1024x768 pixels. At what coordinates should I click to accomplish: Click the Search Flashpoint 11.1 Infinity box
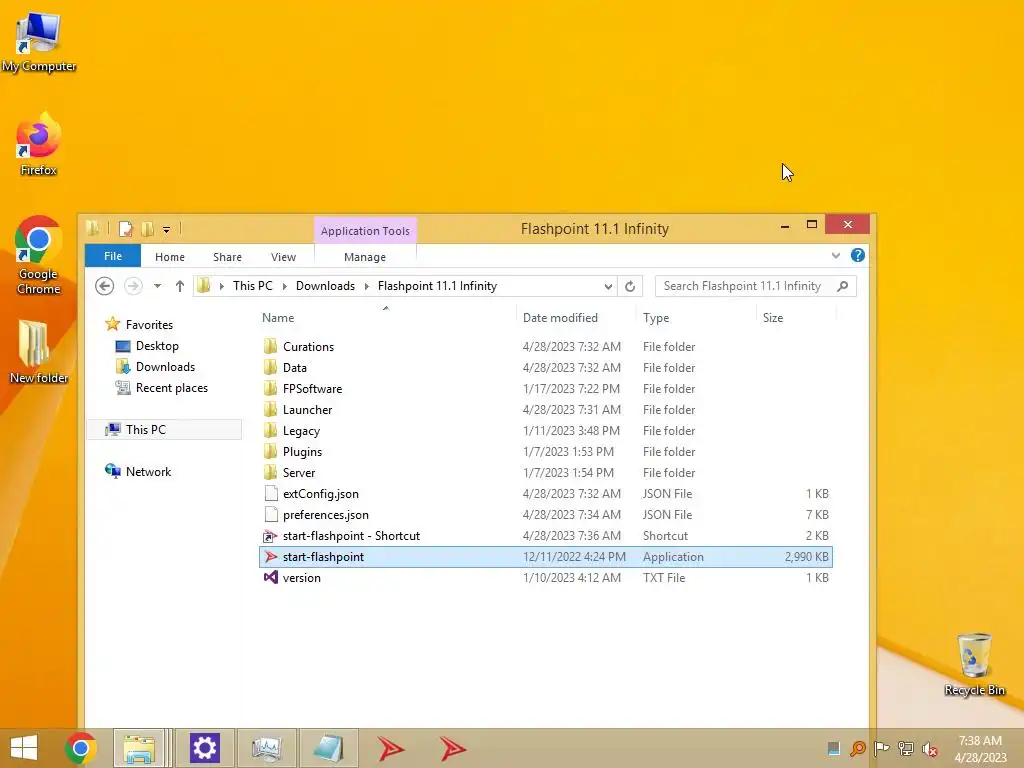pos(755,286)
